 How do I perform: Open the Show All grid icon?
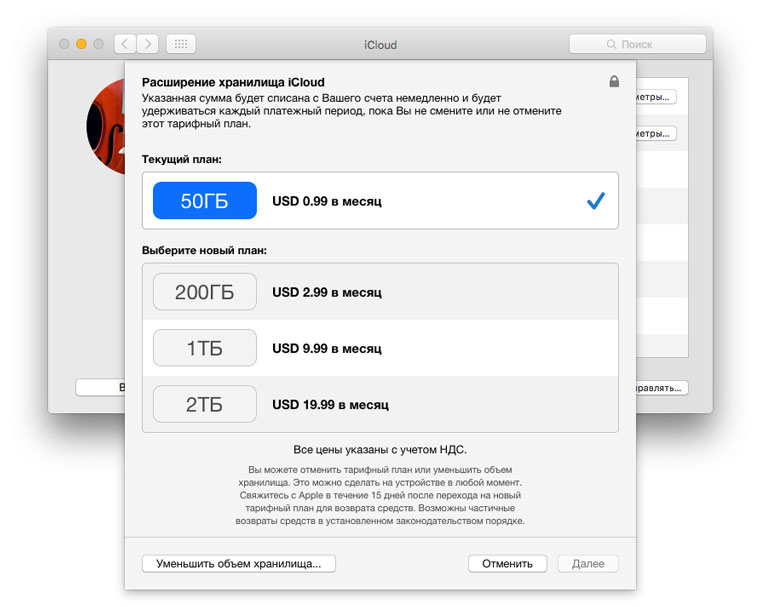pyautogui.click(x=181, y=44)
